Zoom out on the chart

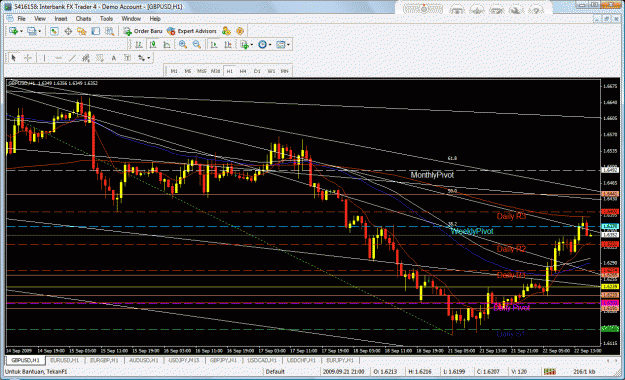(x=197, y=45)
